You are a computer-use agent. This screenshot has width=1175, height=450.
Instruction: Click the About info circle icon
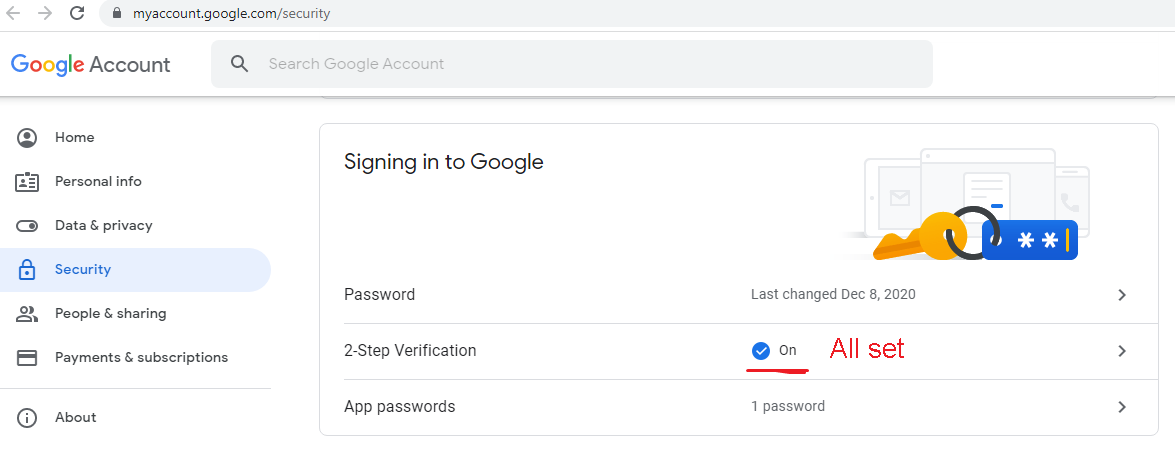click(x=27, y=417)
